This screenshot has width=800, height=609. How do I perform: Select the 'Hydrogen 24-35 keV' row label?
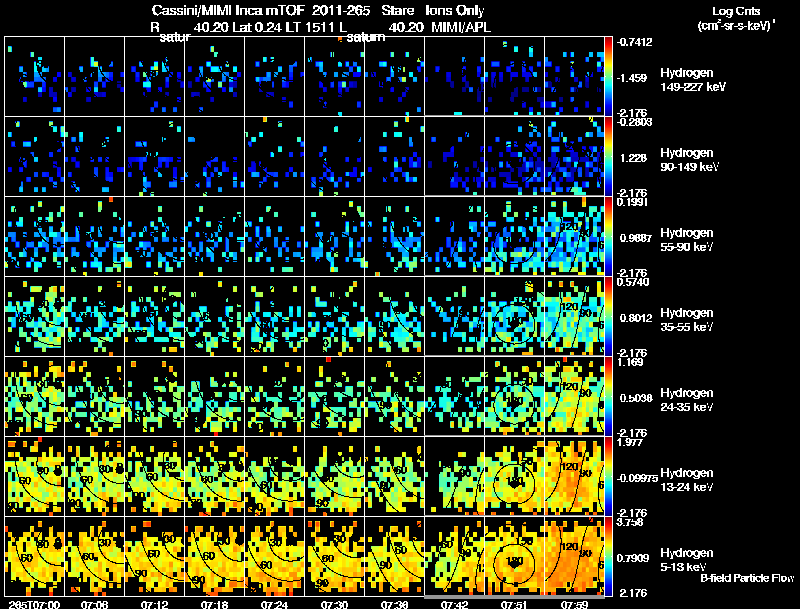[687, 400]
